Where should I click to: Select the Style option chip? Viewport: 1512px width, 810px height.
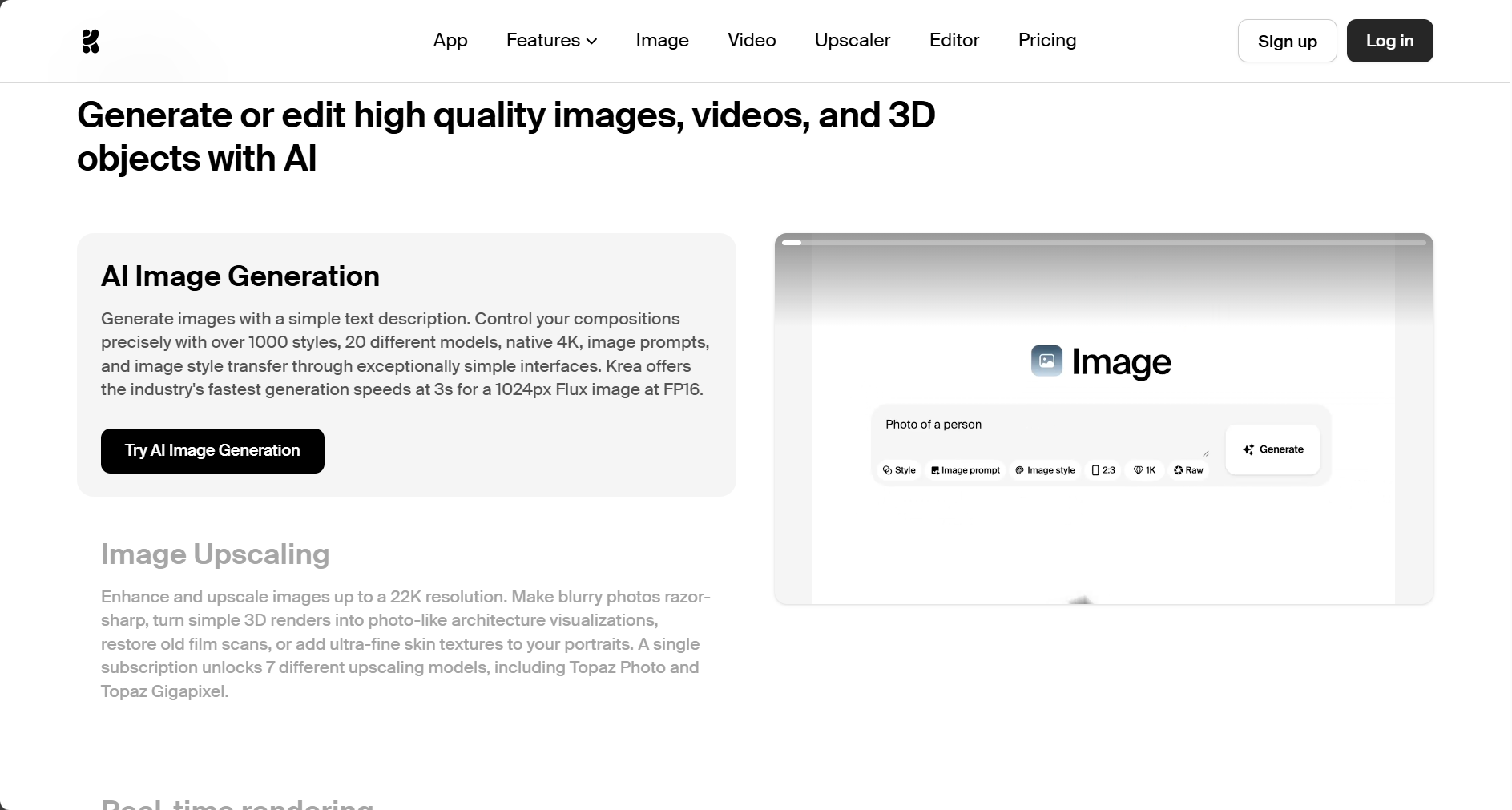point(899,470)
